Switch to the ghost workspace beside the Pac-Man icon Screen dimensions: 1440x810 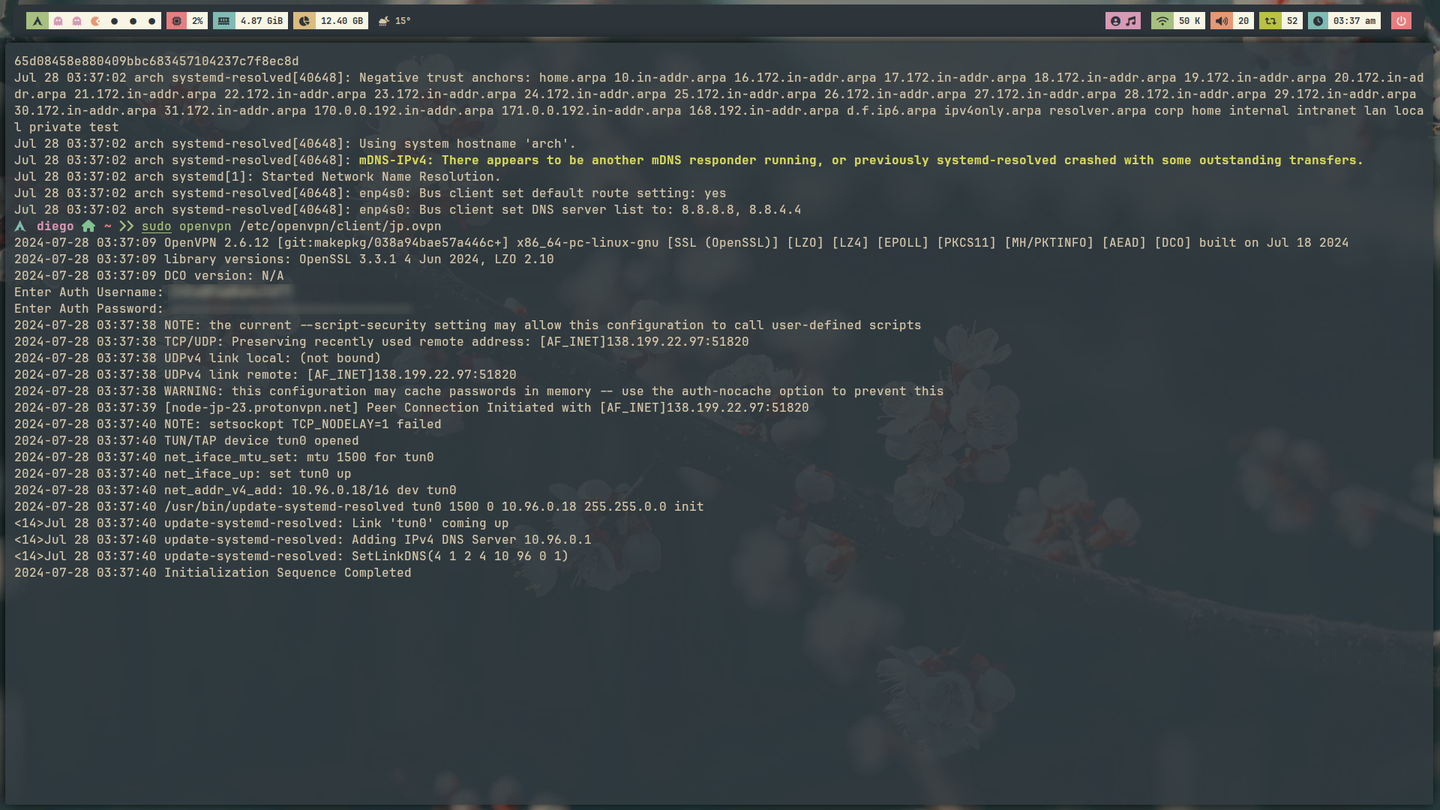point(77,21)
